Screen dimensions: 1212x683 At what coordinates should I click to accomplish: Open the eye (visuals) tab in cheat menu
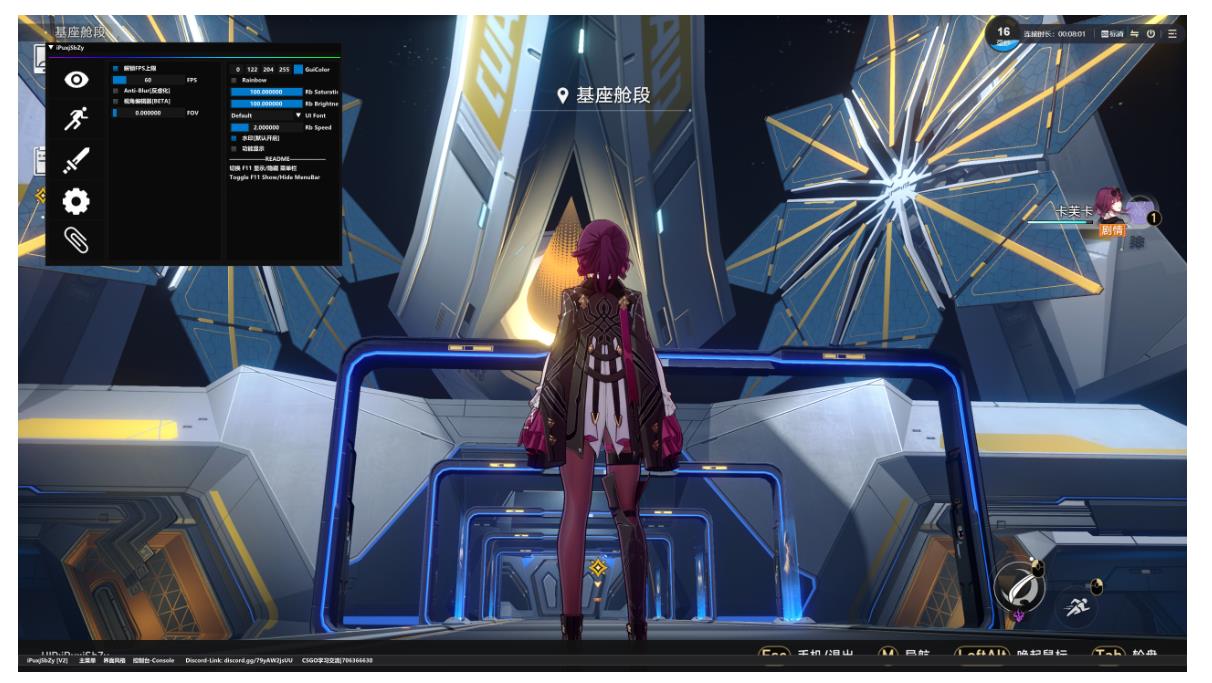pyautogui.click(x=76, y=80)
